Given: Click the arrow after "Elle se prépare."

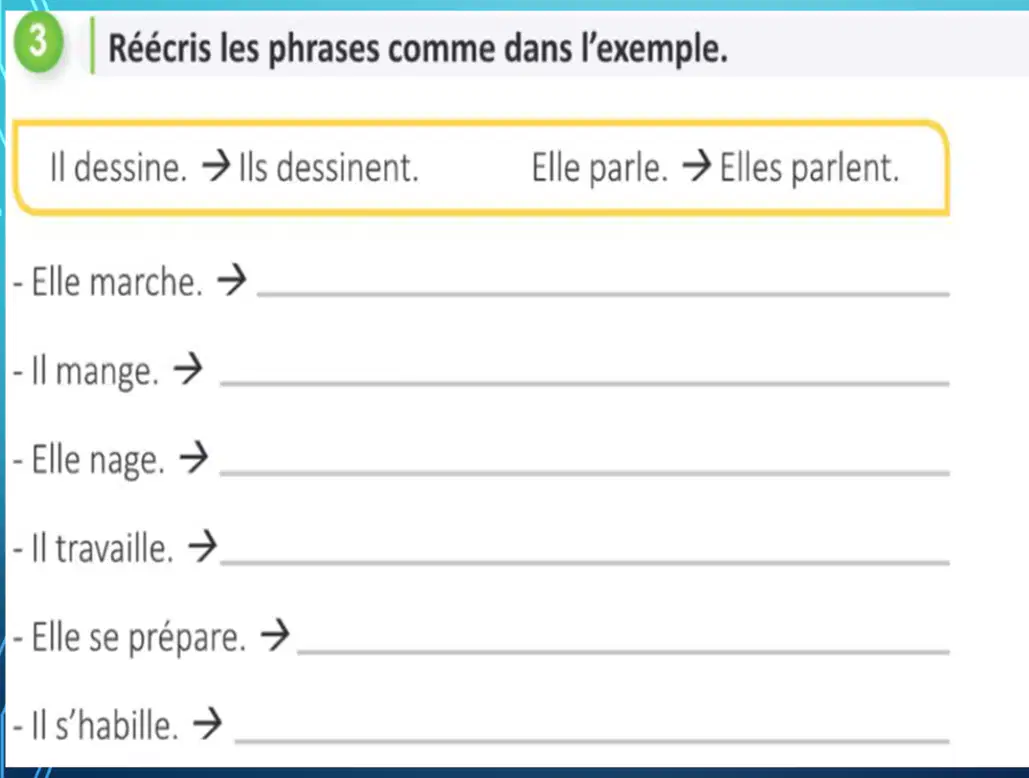Looking at the screenshot, I should click(275, 635).
